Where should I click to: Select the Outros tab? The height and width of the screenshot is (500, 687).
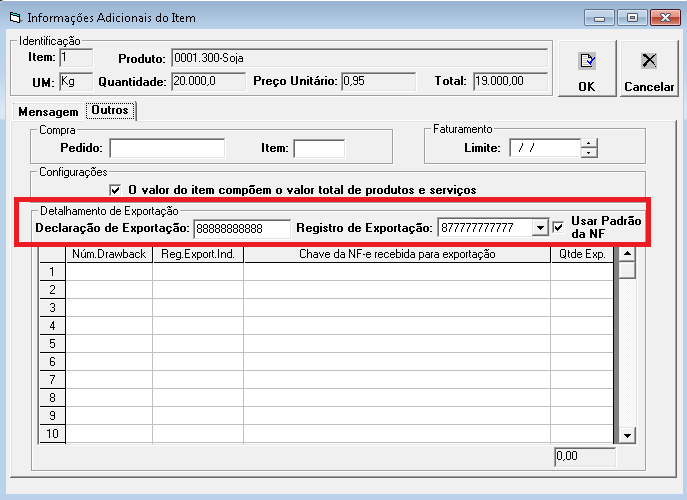109,110
